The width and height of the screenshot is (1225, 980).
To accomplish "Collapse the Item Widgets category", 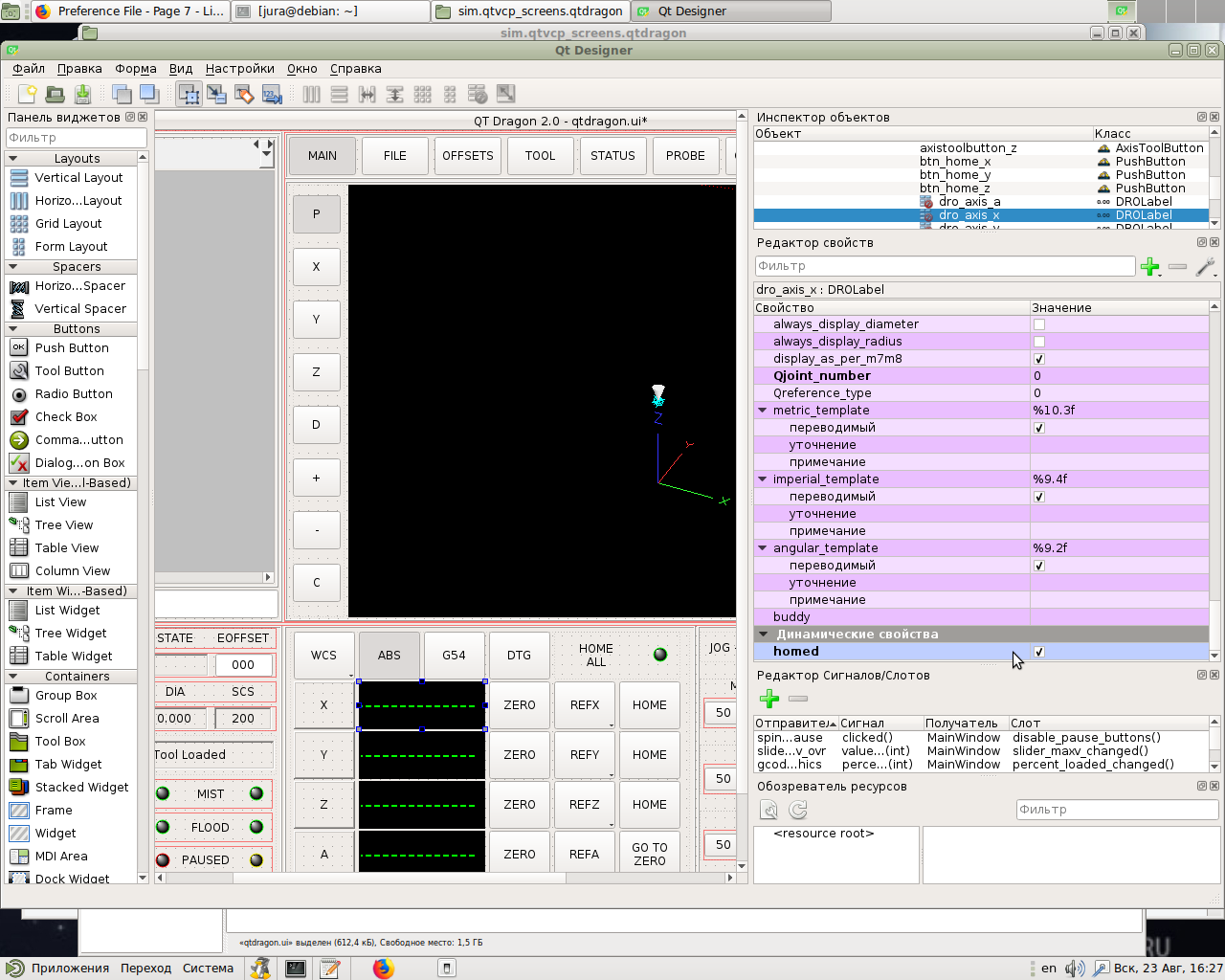I will 13,591.
